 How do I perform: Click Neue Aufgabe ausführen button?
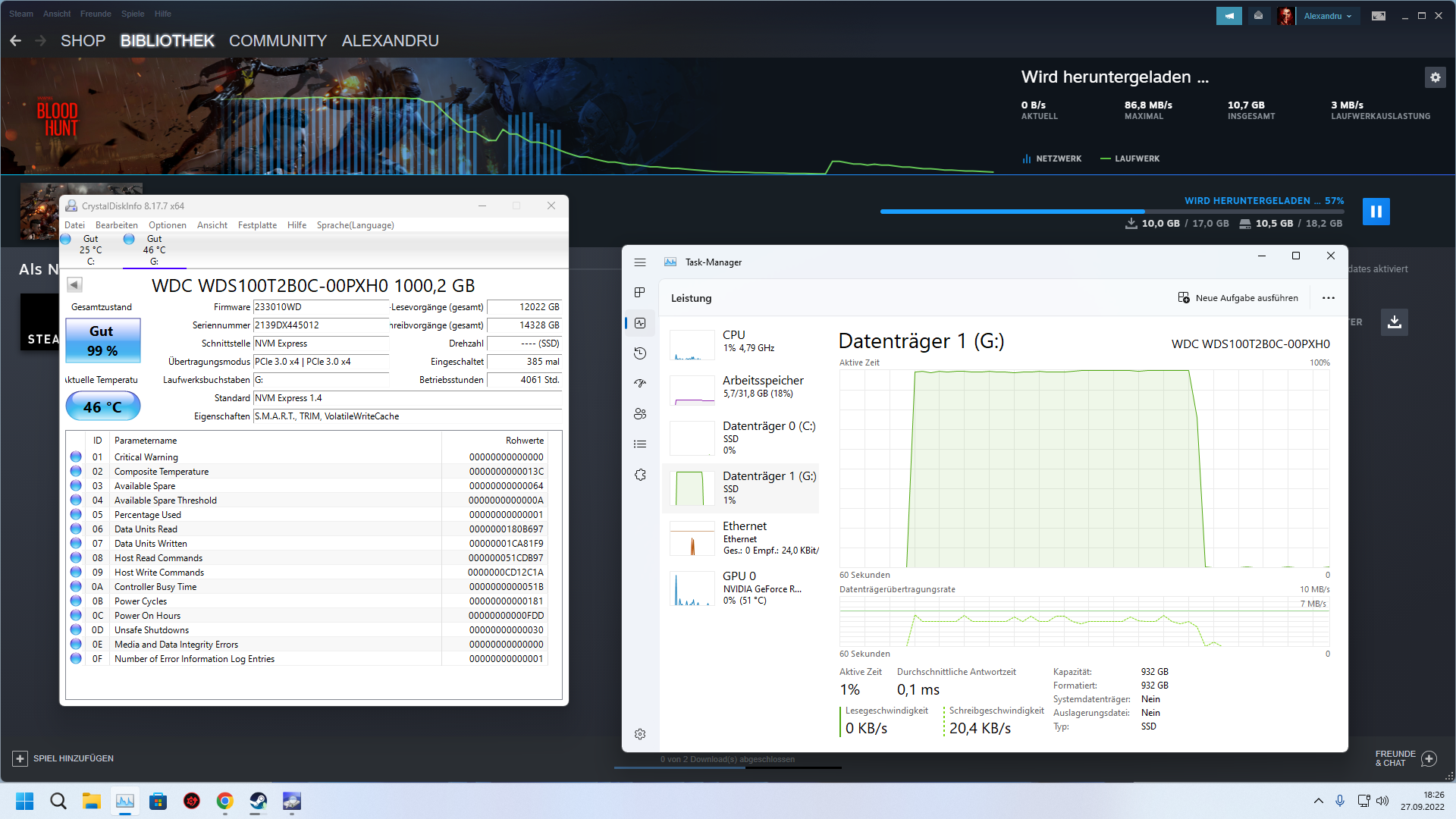[x=1238, y=298]
